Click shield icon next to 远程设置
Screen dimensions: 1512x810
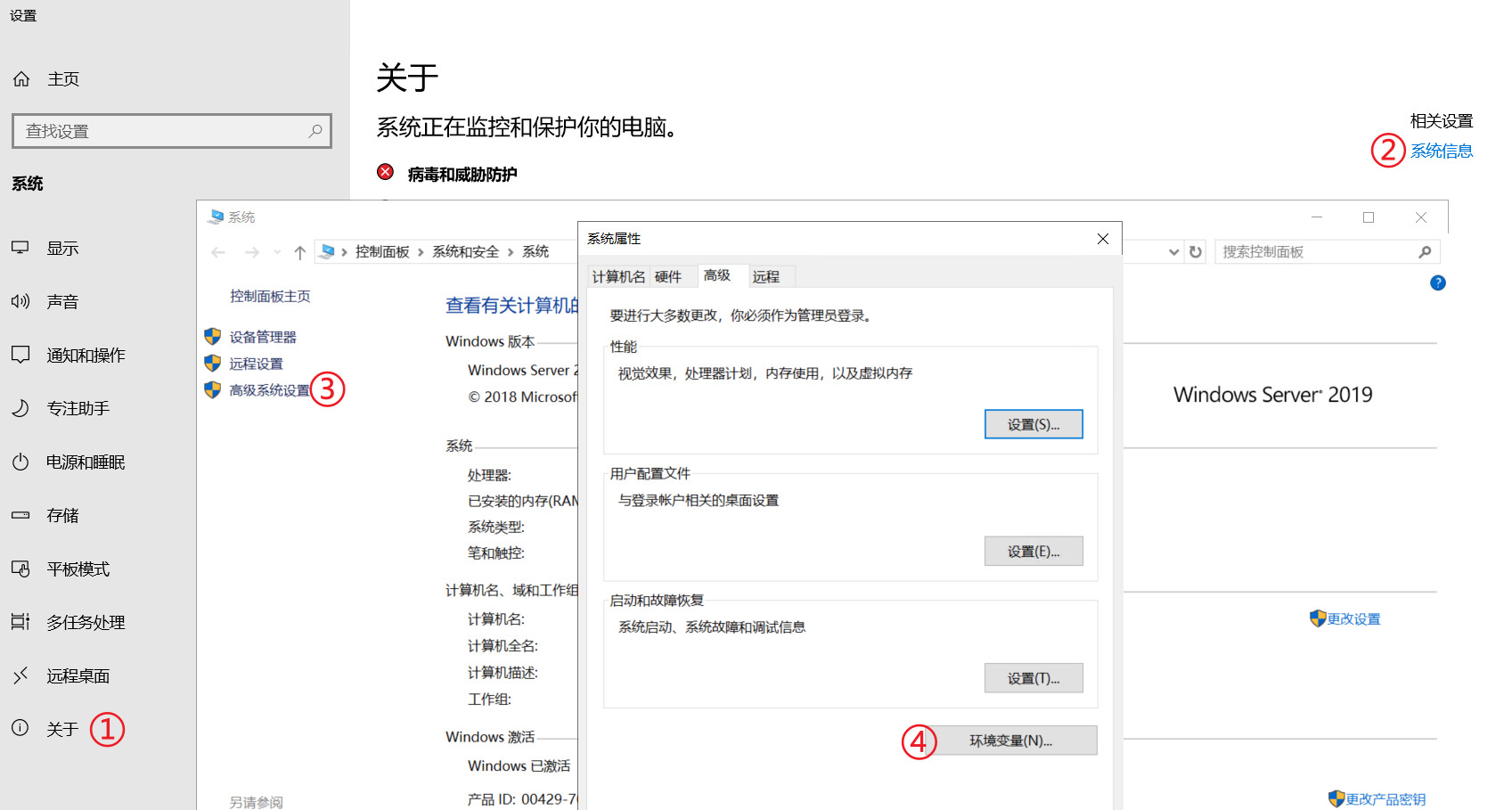(x=212, y=363)
